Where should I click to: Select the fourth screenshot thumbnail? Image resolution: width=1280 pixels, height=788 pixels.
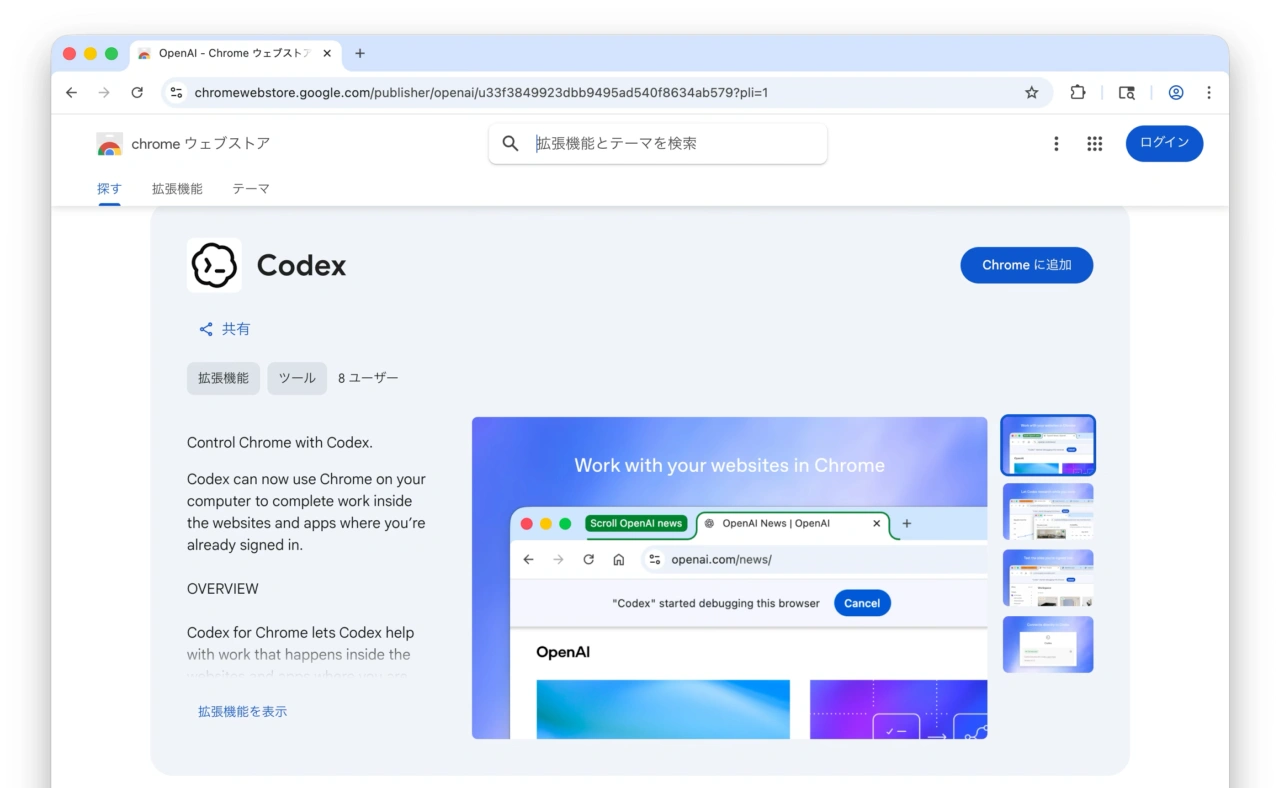pyautogui.click(x=1048, y=644)
